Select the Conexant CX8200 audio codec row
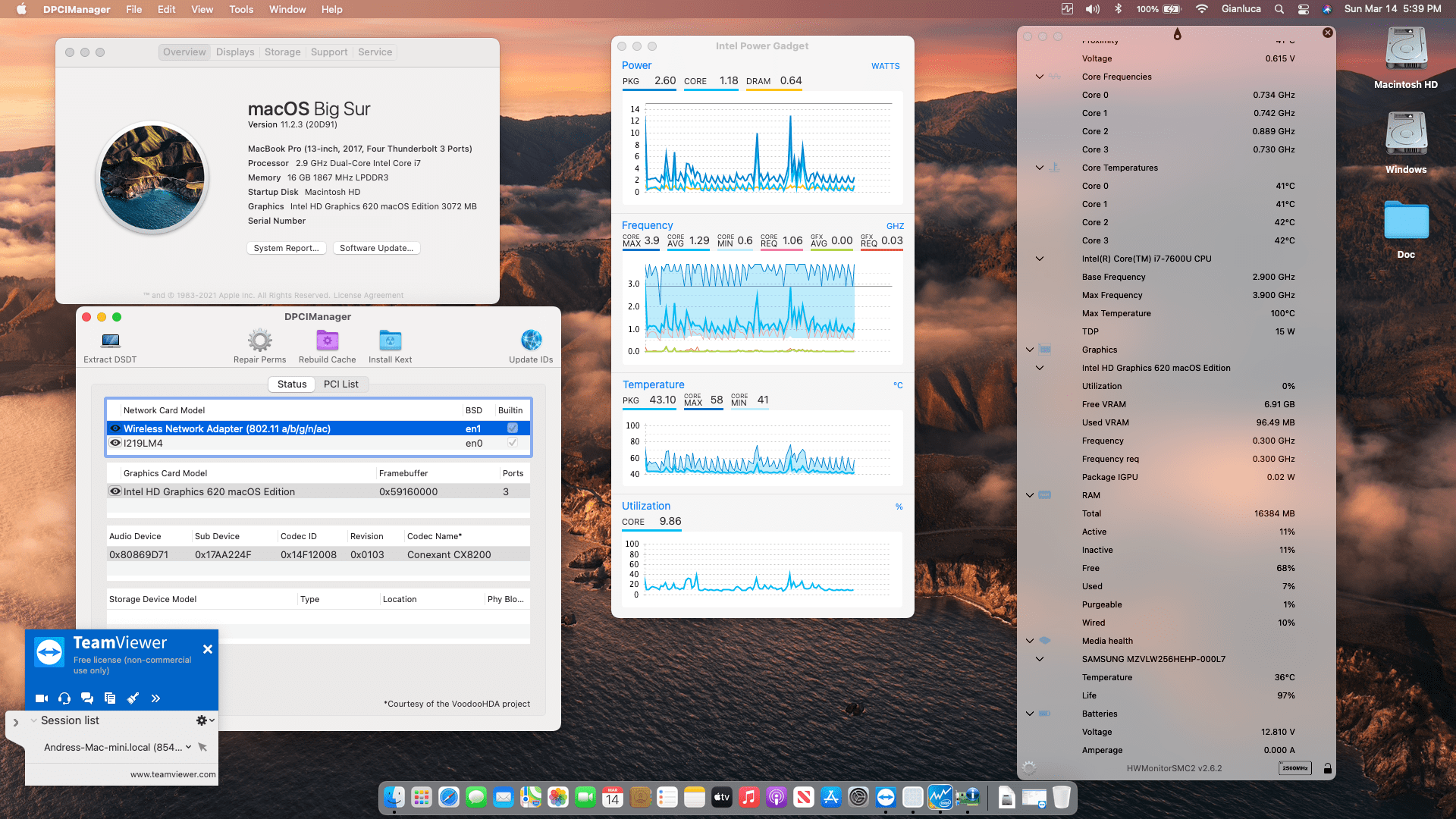The height and width of the screenshot is (819, 1456). point(318,554)
